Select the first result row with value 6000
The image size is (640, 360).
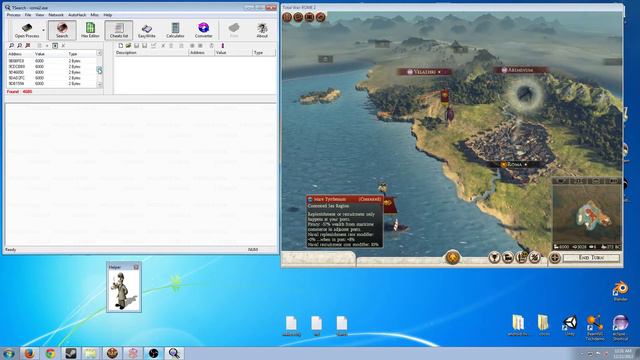(51, 61)
